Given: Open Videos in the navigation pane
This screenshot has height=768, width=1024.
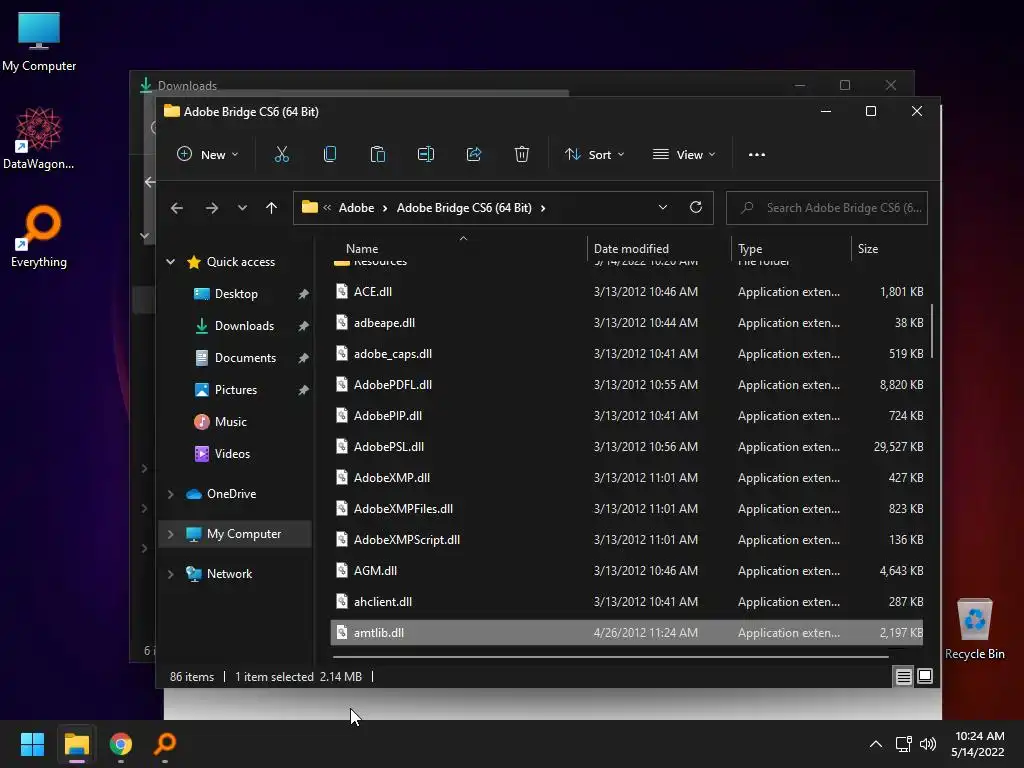Looking at the screenshot, I should tap(232, 454).
